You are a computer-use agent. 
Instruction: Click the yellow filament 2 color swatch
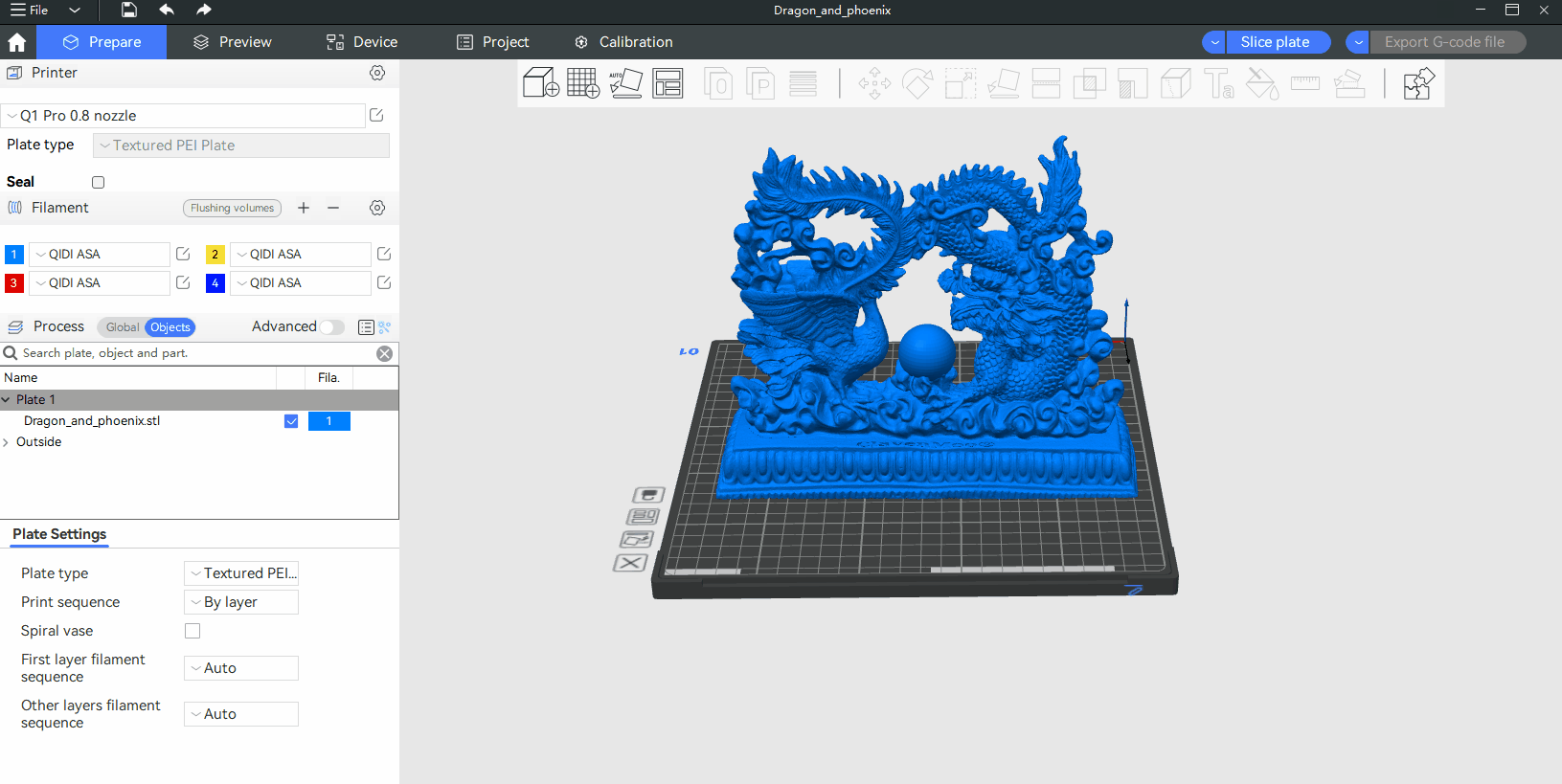coord(215,255)
